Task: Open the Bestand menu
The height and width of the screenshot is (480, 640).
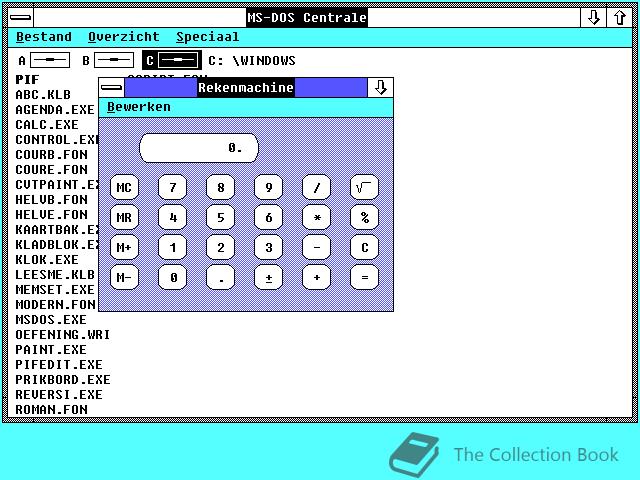Action: pyautogui.click(x=44, y=37)
